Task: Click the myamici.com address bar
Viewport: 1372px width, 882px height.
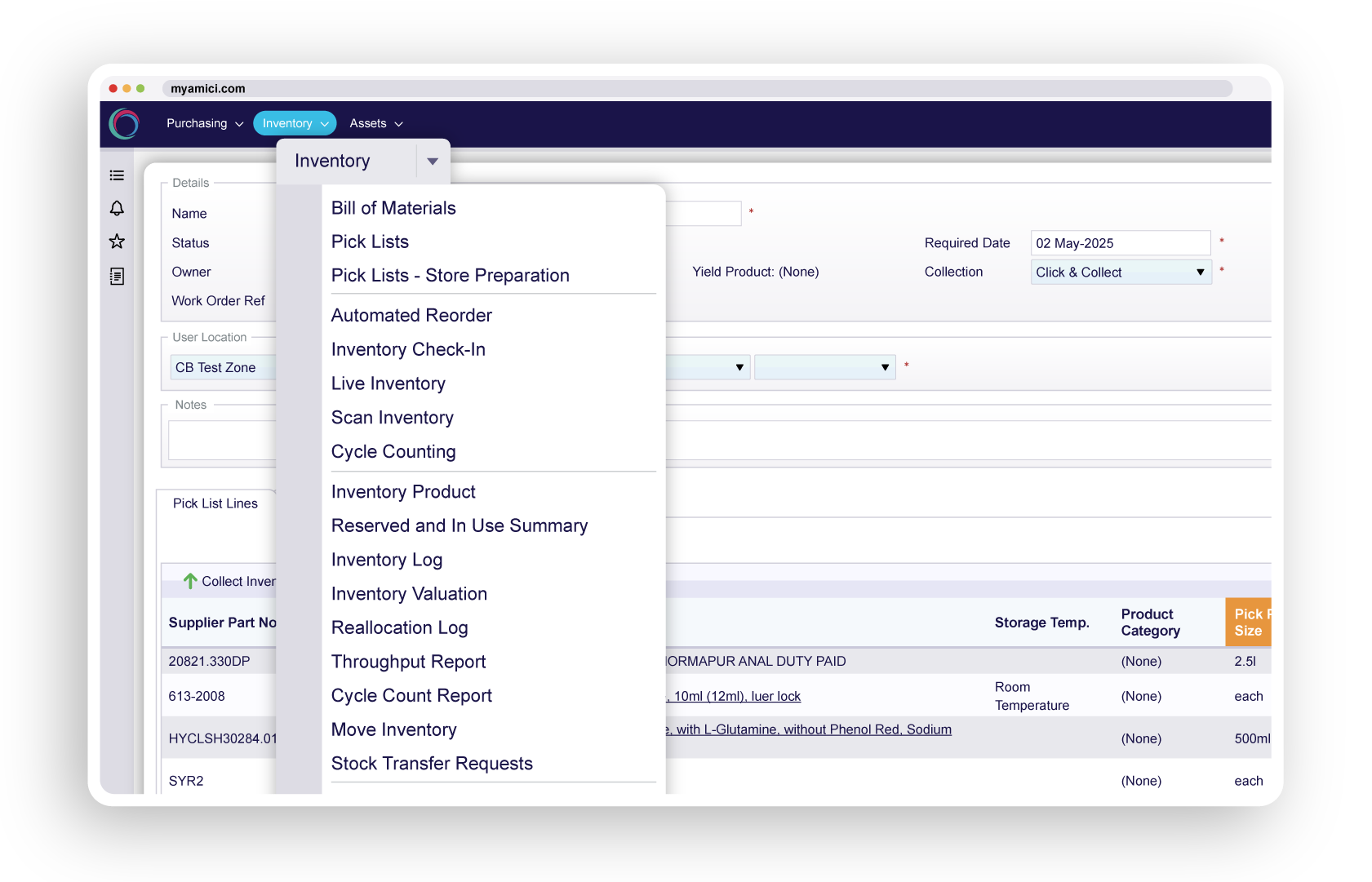Action: click(696, 88)
